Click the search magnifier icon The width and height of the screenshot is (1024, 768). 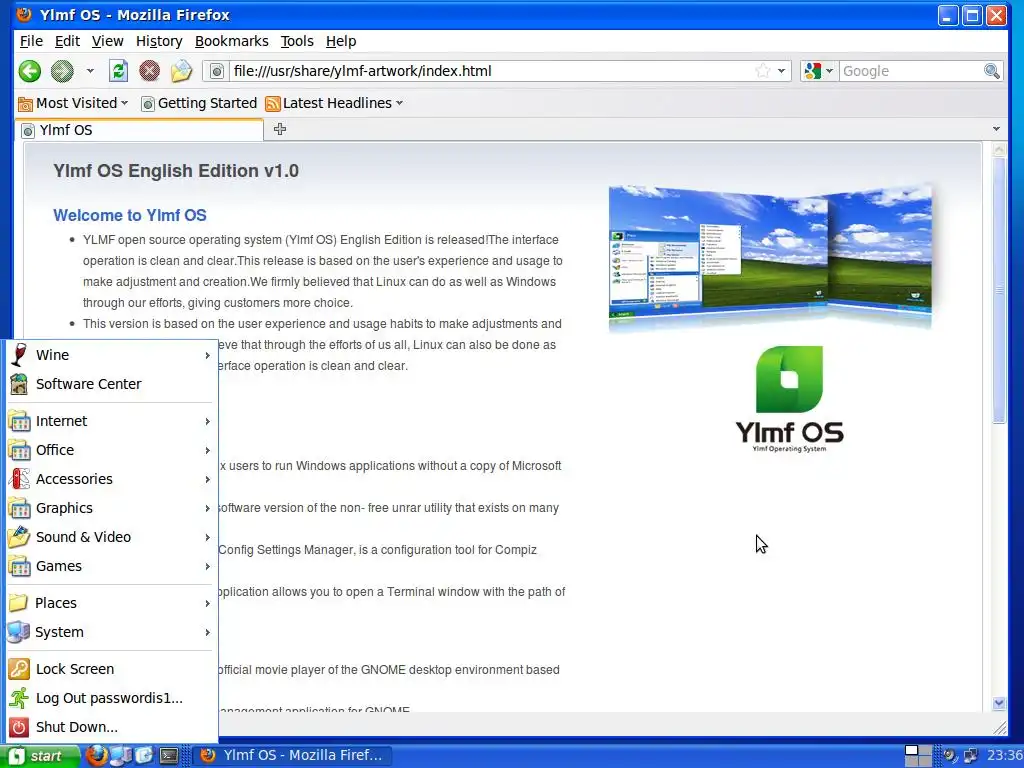991,71
